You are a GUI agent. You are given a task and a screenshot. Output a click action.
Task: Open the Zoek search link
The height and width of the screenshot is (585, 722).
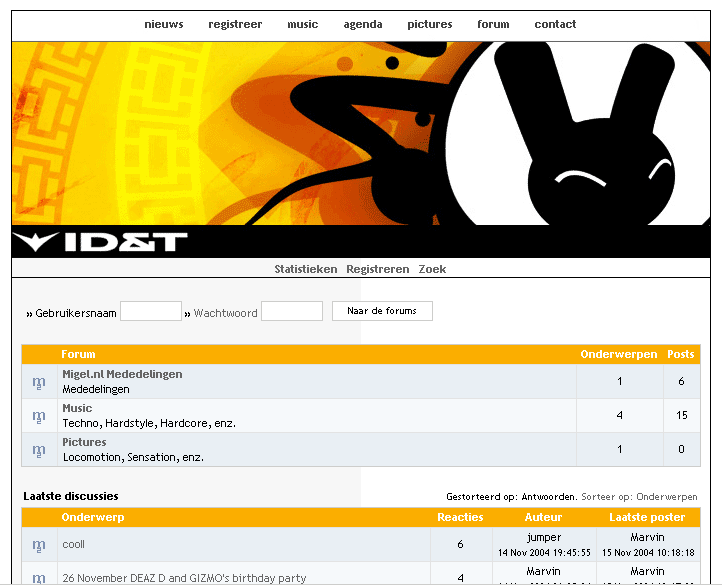click(x=432, y=269)
